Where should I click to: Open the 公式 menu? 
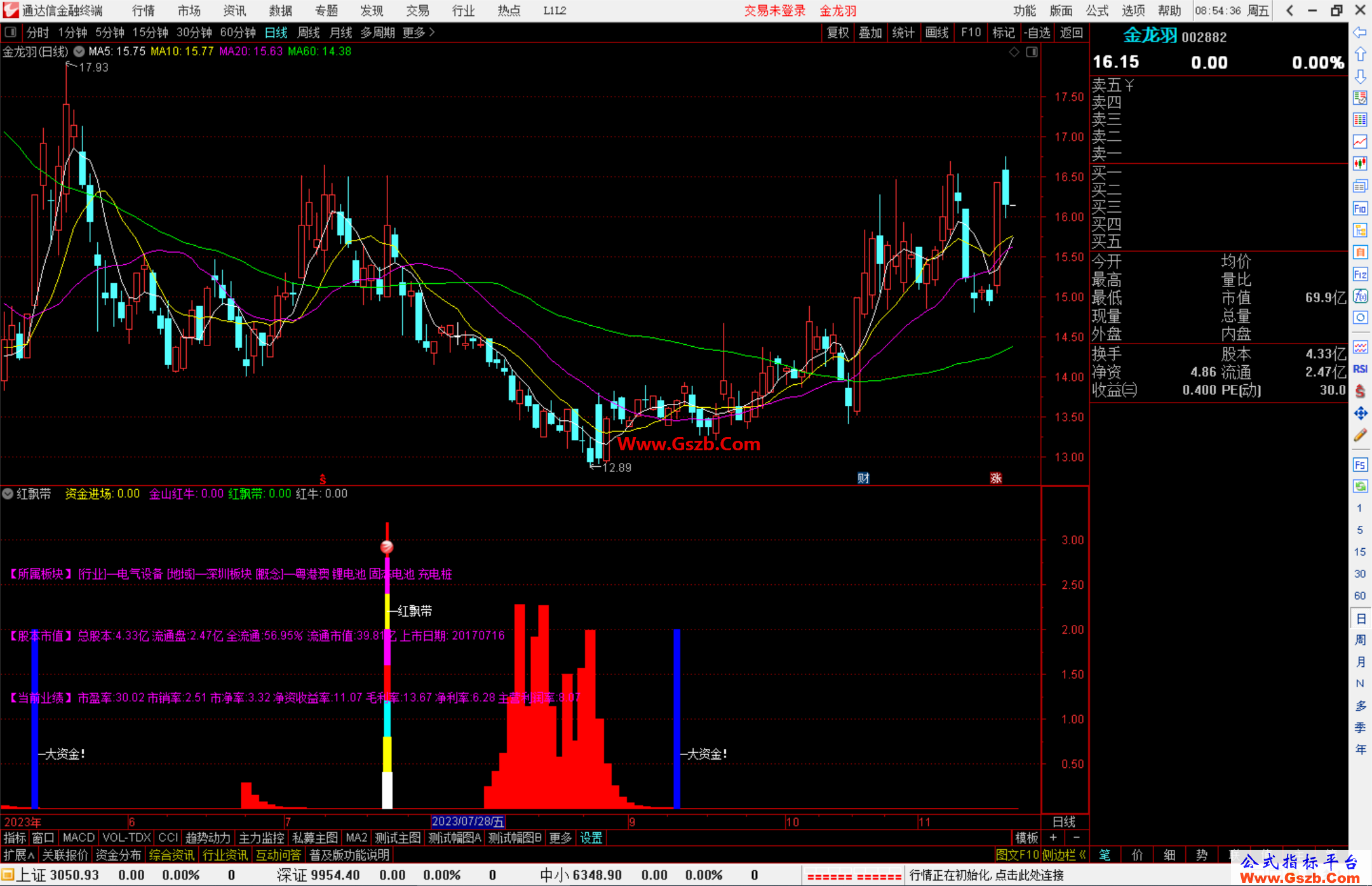coord(1097,10)
